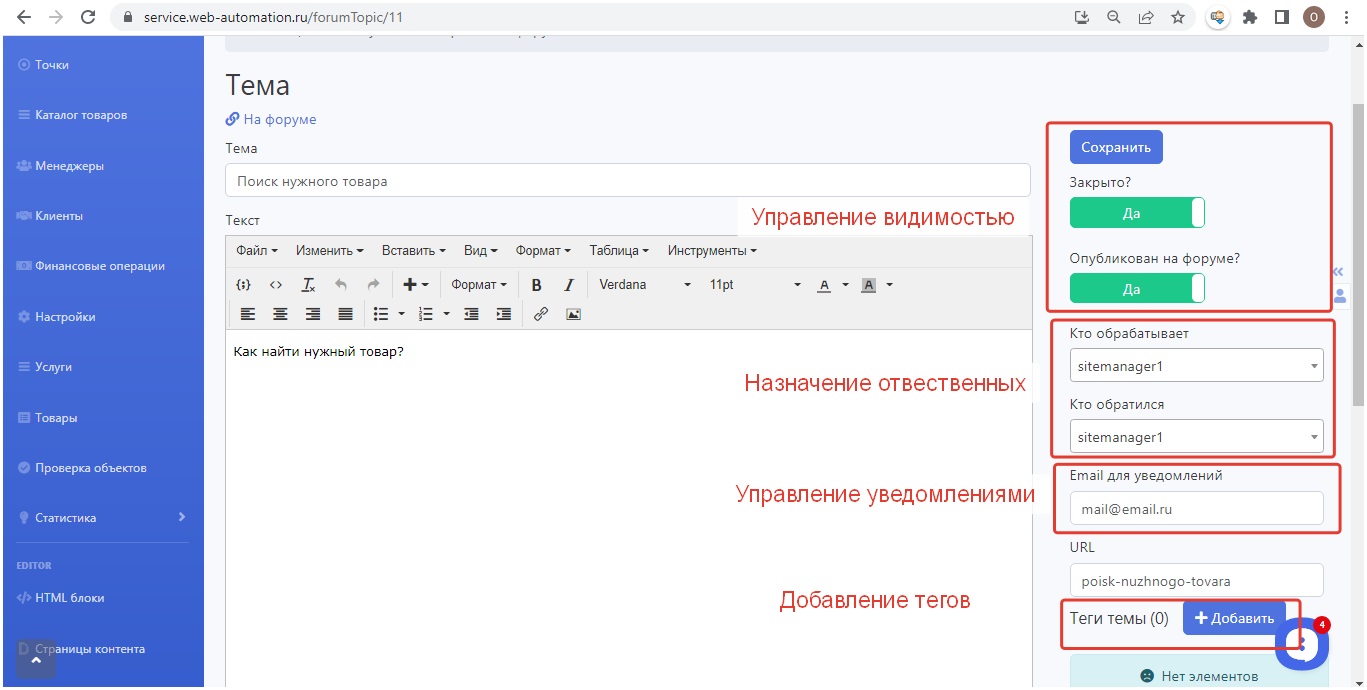The image size is (1367, 690).
Task: Increase indent of the paragraph
Action: [504, 314]
